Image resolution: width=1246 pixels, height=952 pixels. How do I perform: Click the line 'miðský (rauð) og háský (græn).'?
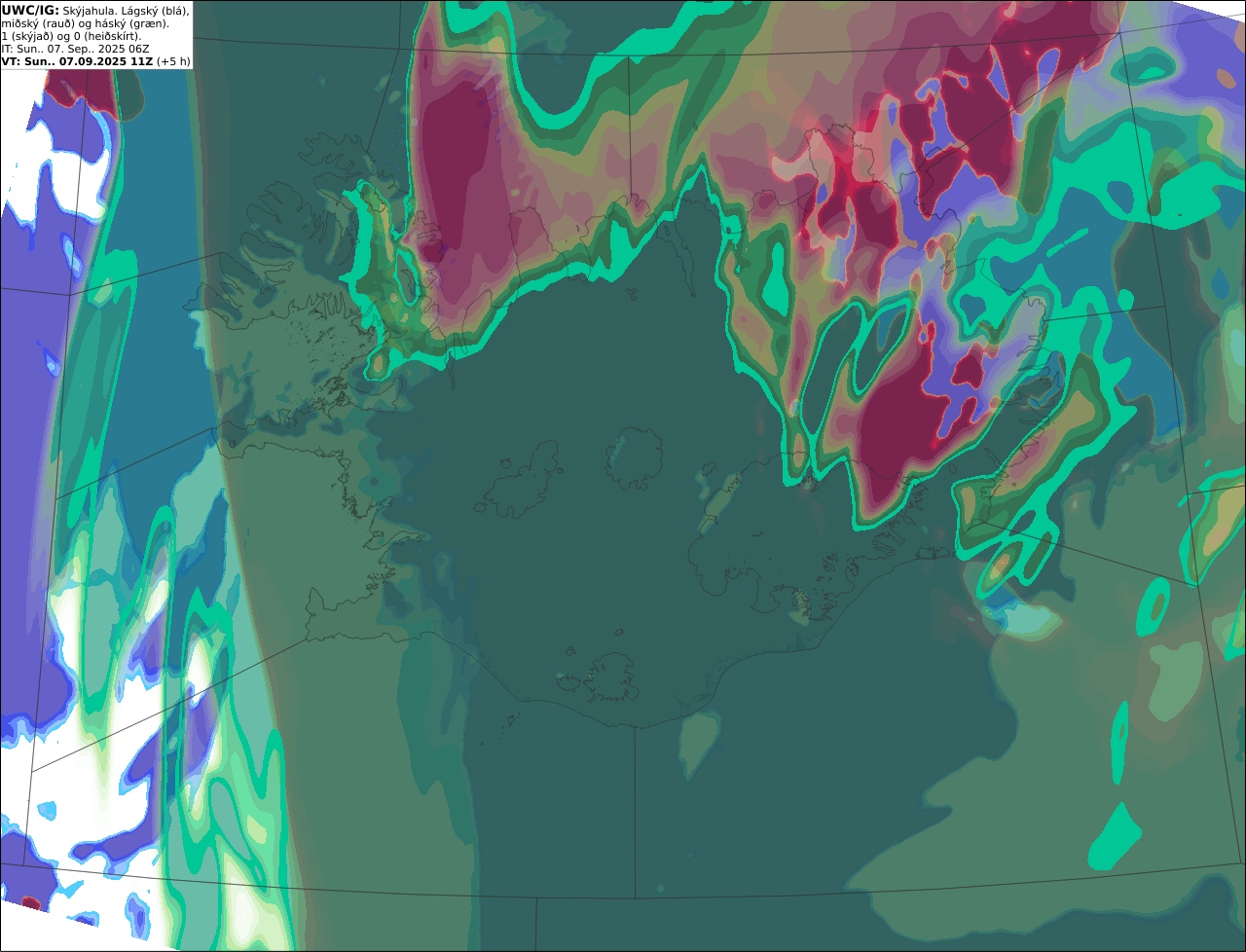pyautogui.click(x=85, y=22)
